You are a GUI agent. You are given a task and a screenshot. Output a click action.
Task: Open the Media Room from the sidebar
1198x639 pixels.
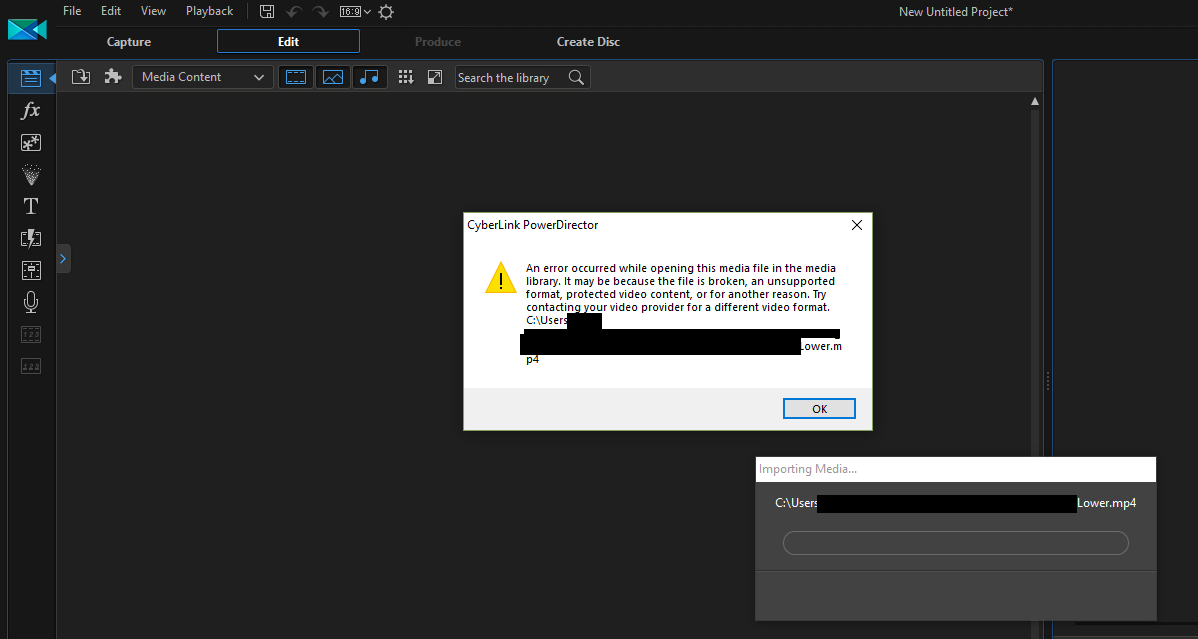[x=31, y=78]
